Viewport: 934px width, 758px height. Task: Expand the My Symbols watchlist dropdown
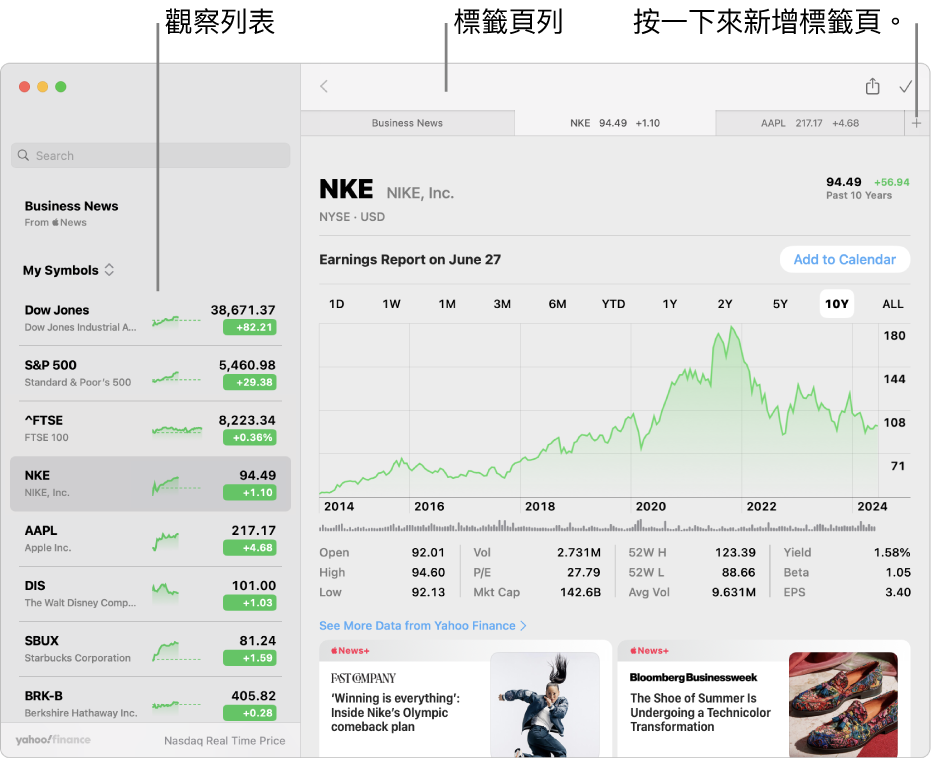[69, 270]
